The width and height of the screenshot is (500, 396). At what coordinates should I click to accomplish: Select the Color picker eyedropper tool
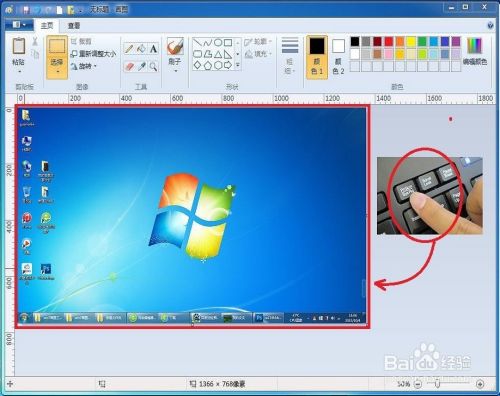coord(142,66)
